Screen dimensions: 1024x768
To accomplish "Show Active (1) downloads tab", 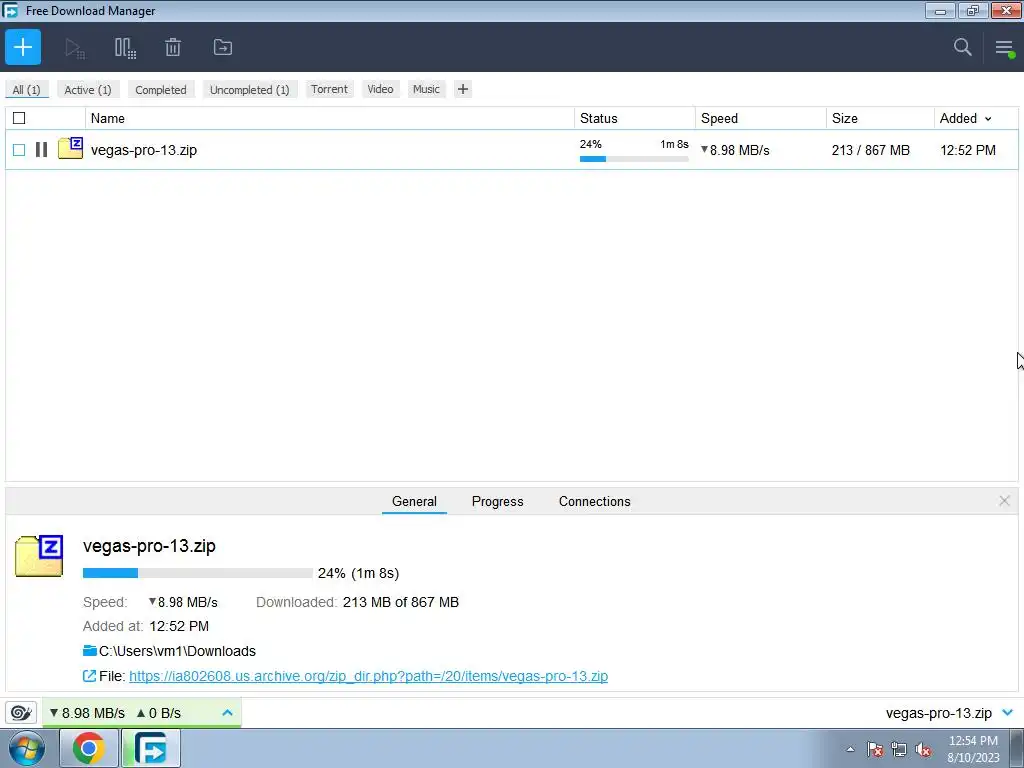I will coord(88,89).
